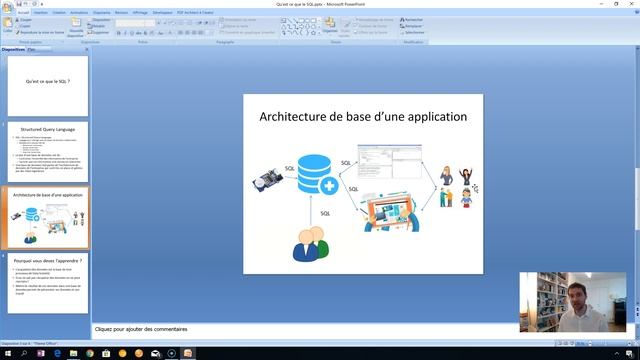Open Sélectionner dropdown in ribbon
This screenshot has width=640, height=360.
coord(413,32)
